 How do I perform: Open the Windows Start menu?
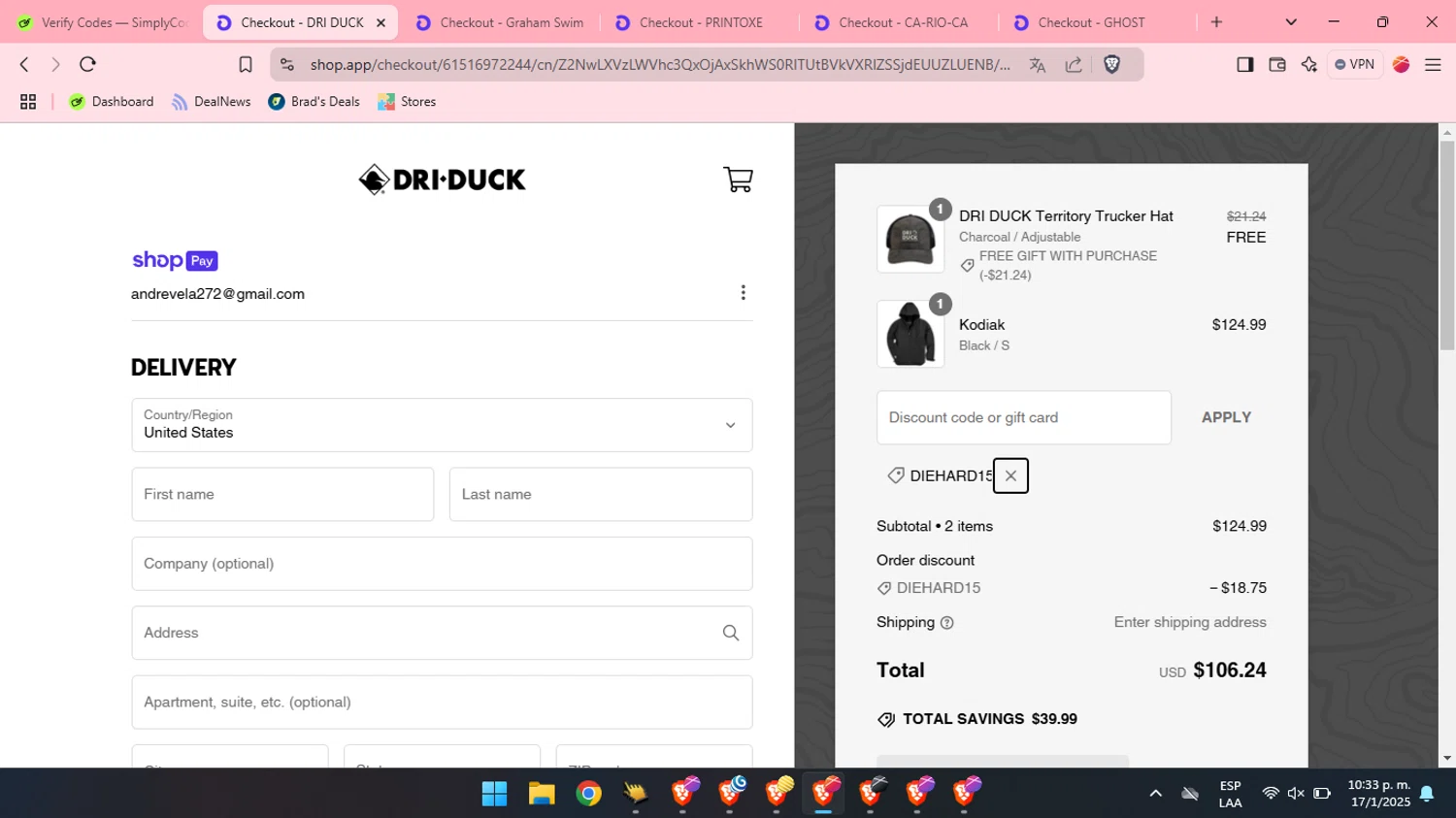(x=494, y=794)
